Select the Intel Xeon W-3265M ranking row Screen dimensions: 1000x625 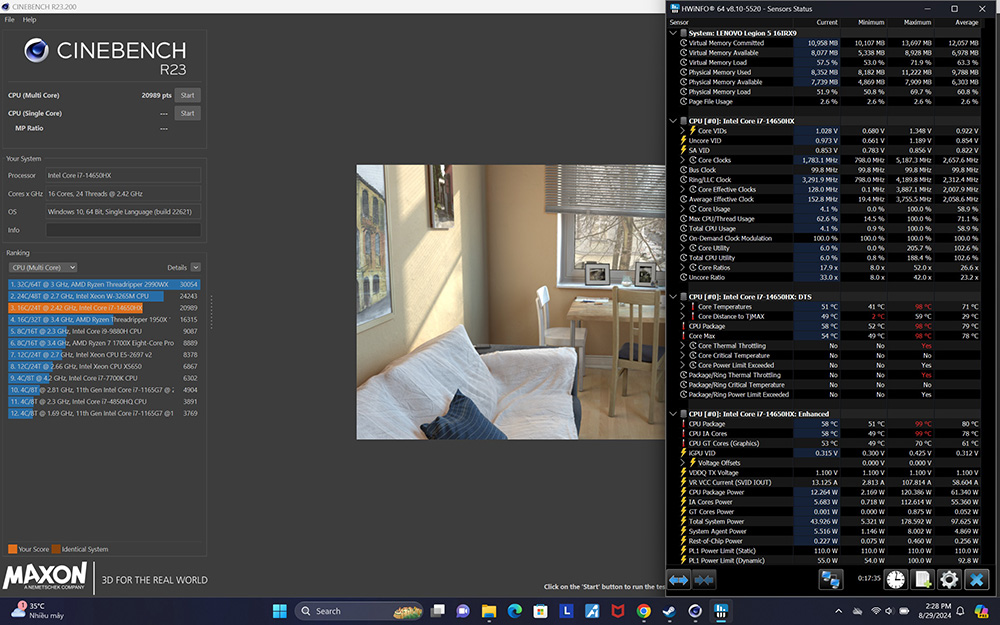(x=104, y=296)
